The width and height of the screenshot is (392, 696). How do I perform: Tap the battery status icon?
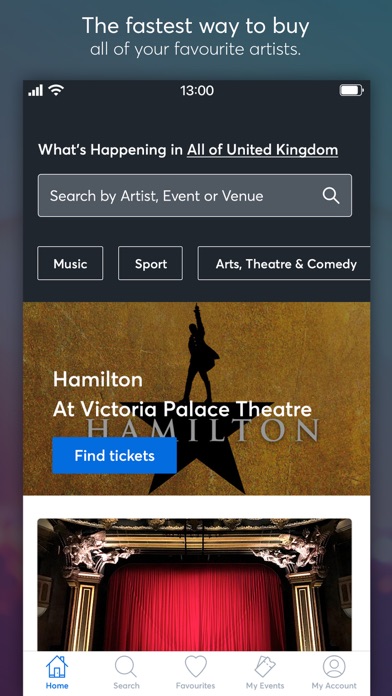coord(351,91)
